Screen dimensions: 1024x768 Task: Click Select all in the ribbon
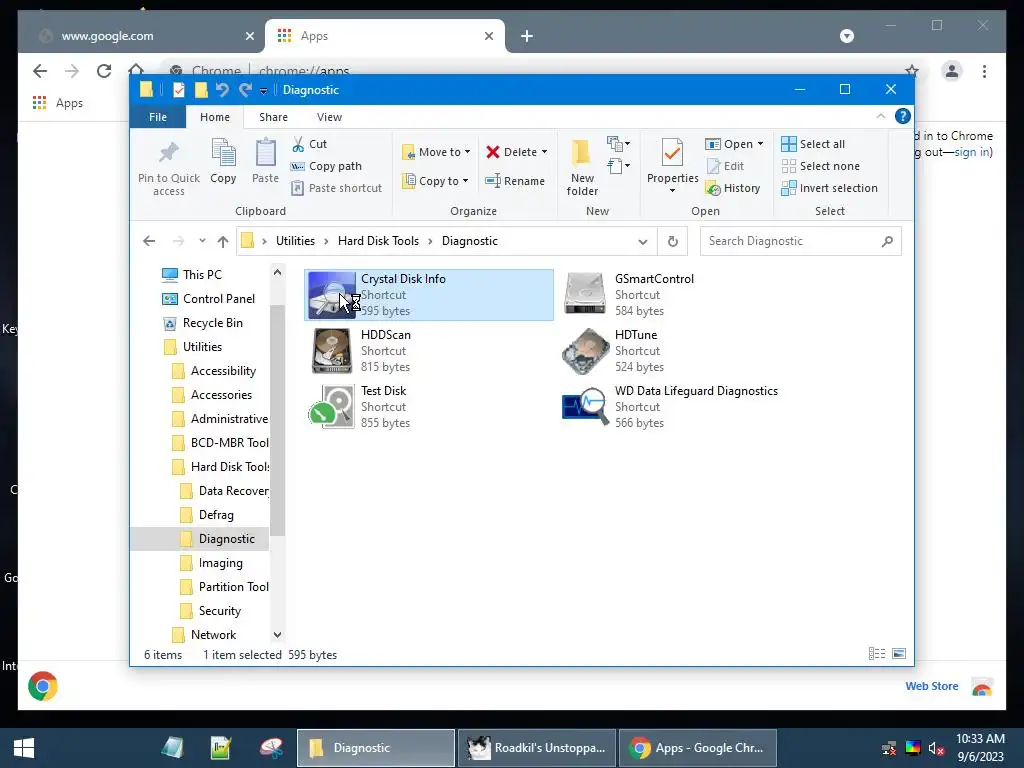pos(813,144)
